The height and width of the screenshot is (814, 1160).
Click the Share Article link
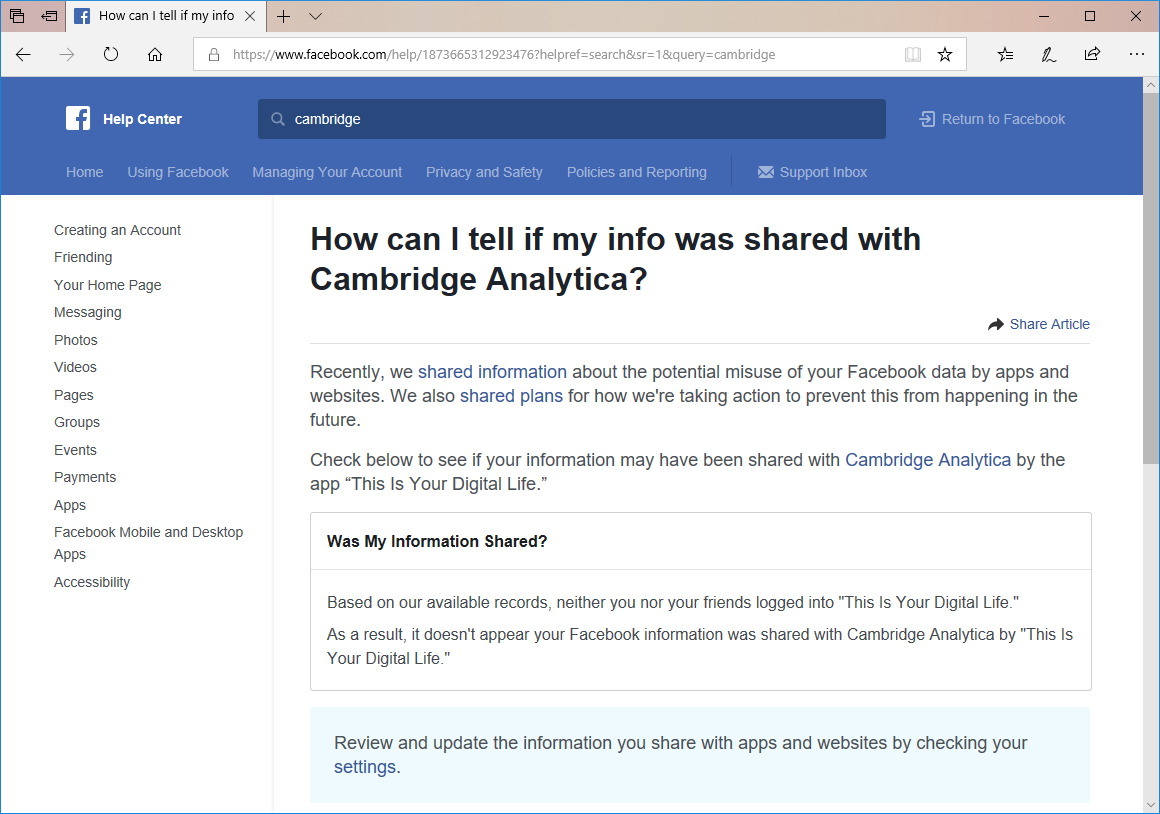pyautogui.click(x=1049, y=324)
